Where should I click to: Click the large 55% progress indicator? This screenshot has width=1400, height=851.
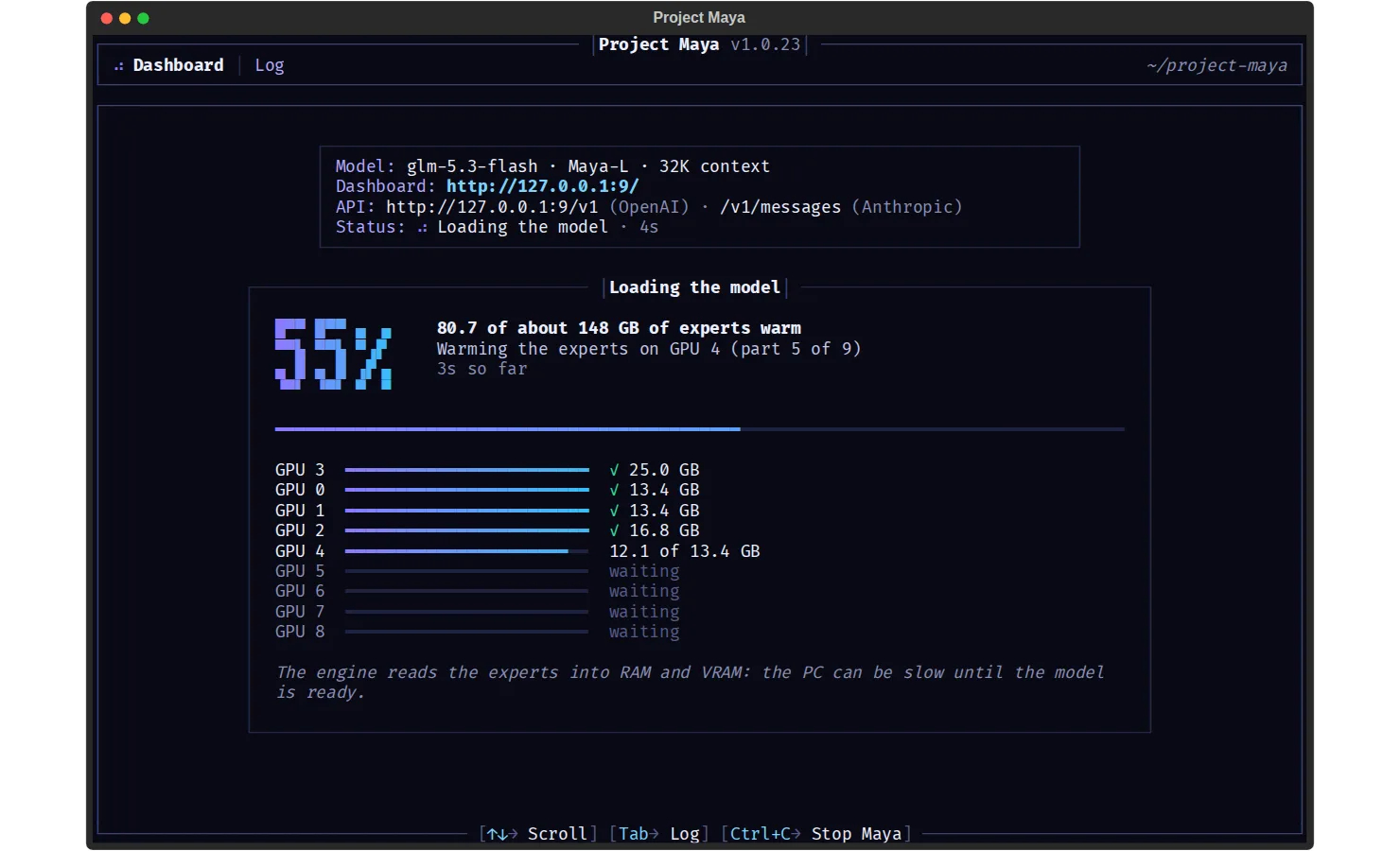333,355
